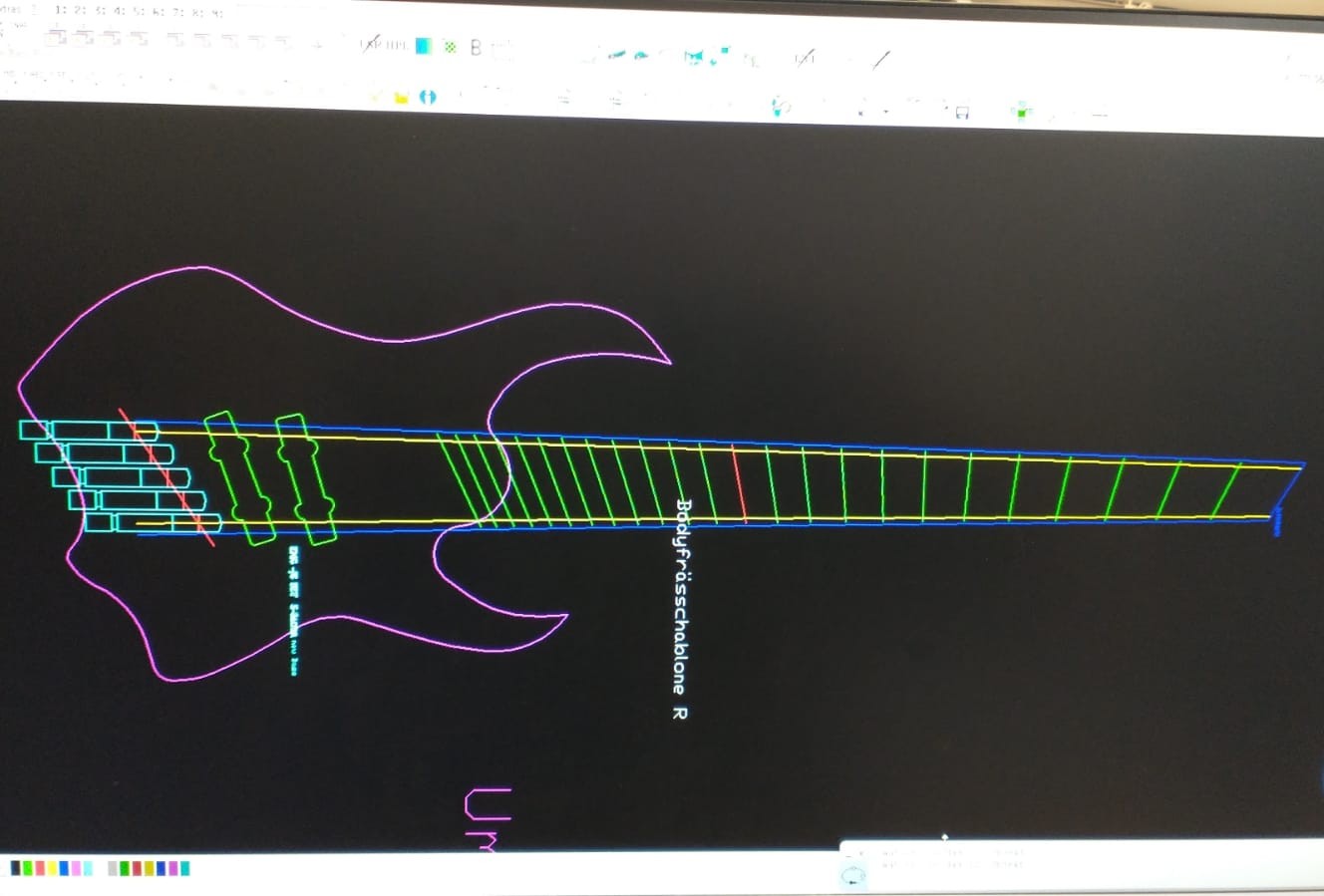The width and height of the screenshot is (1324, 896).
Task: Click the cyan filled square toolbar icon
Action: [424, 46]
